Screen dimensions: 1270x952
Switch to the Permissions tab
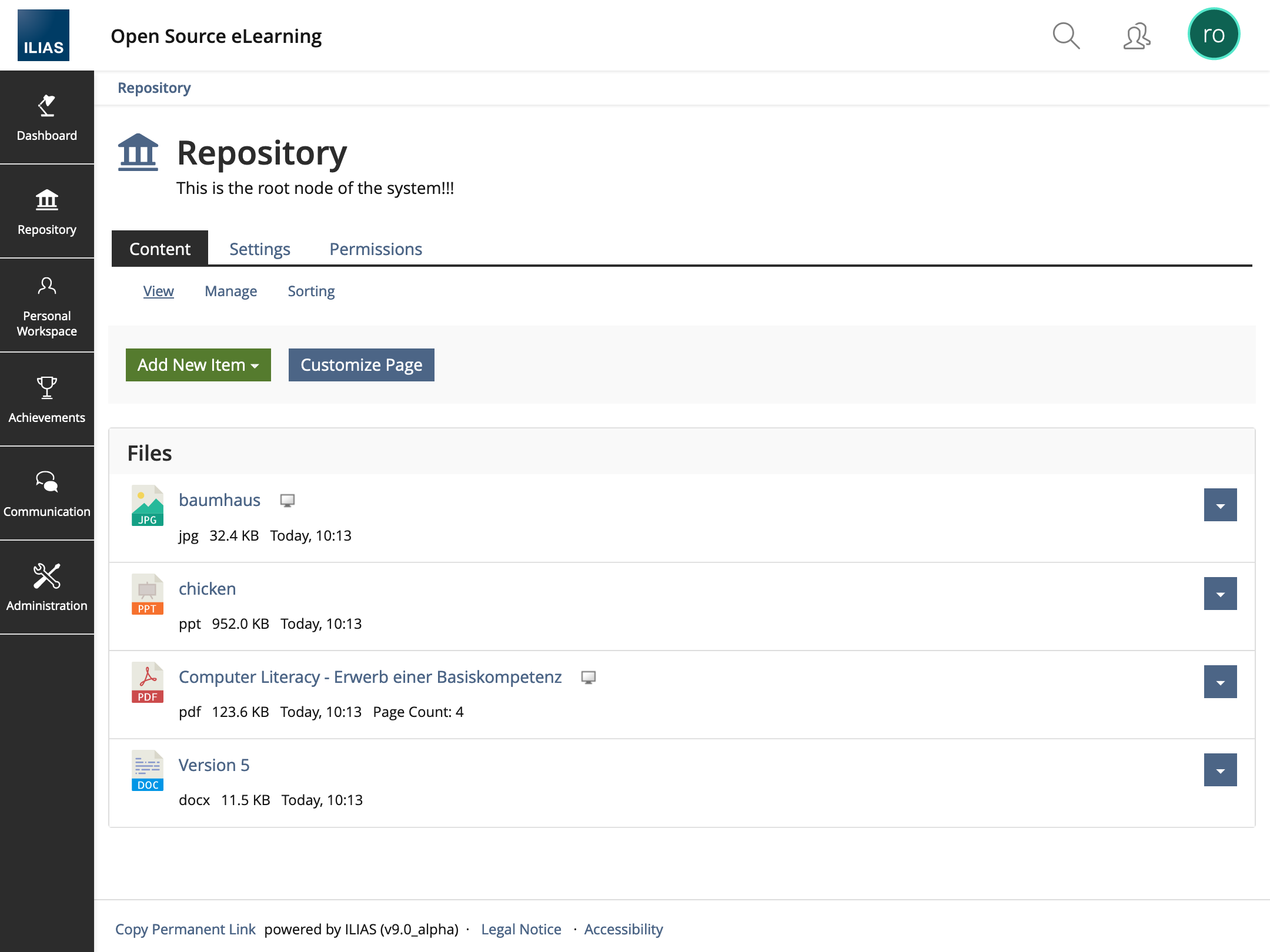[x=375, y=249]
